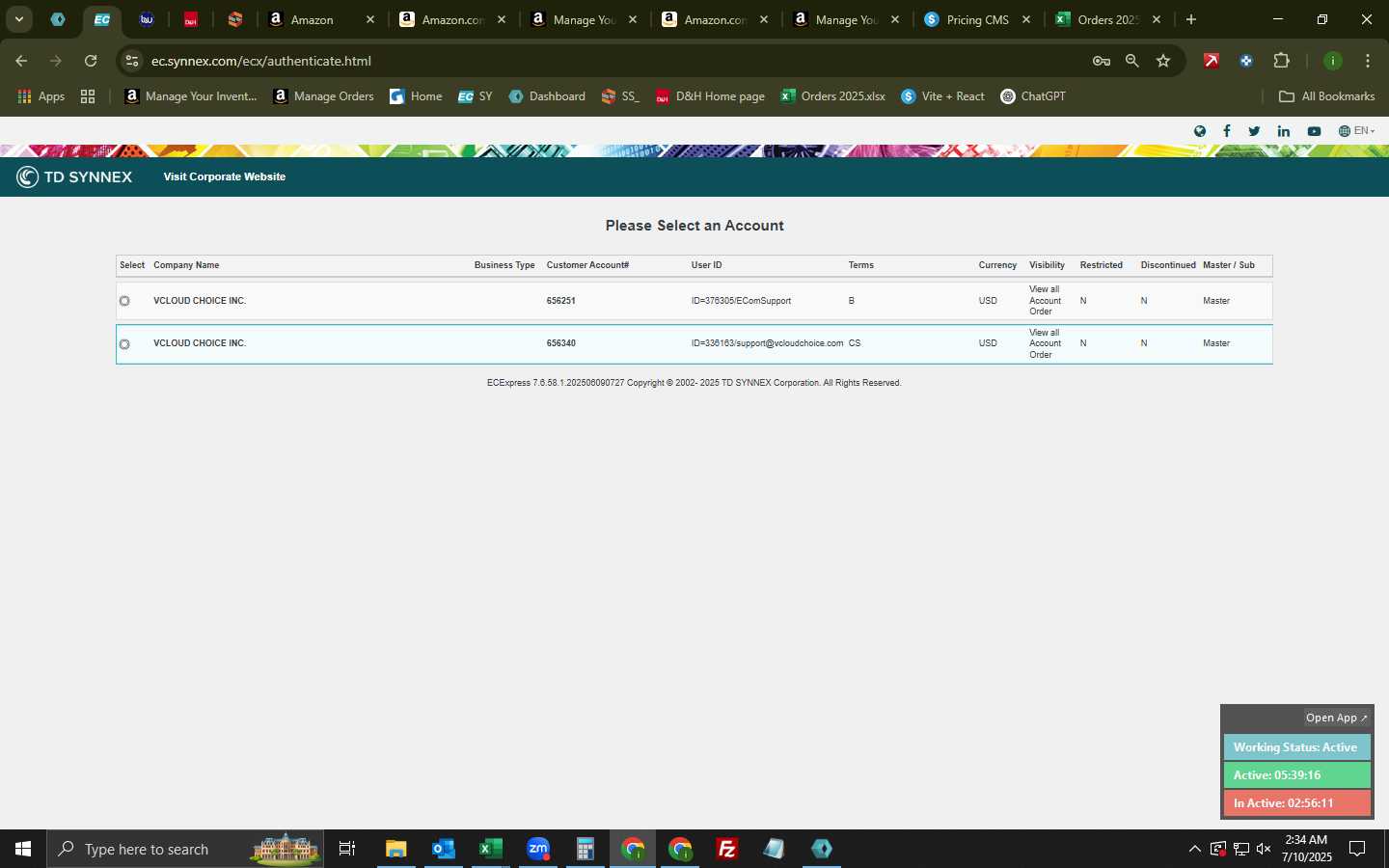The width and height of the screenshot is (1389, 868).
Task: Open the Home bookmark
Action: coord(416,96)
